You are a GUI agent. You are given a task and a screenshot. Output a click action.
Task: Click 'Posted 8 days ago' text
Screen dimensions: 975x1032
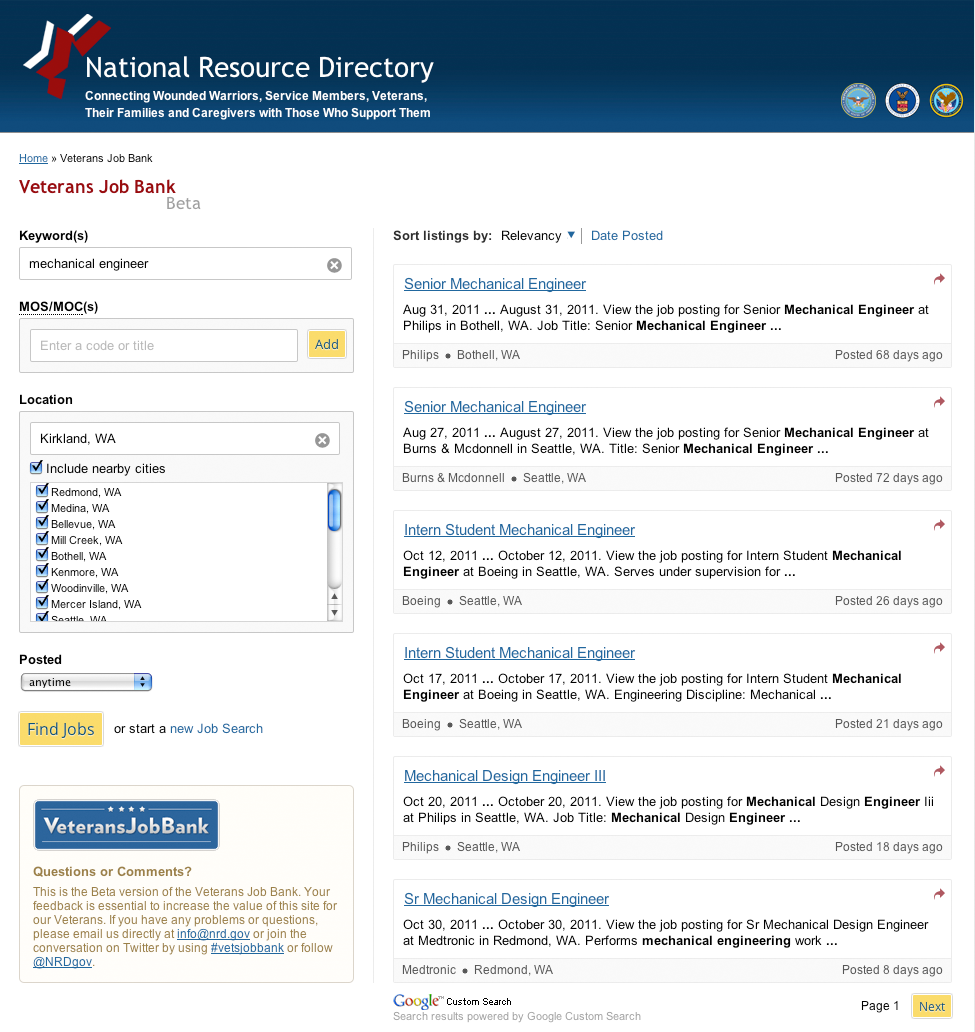892,969
